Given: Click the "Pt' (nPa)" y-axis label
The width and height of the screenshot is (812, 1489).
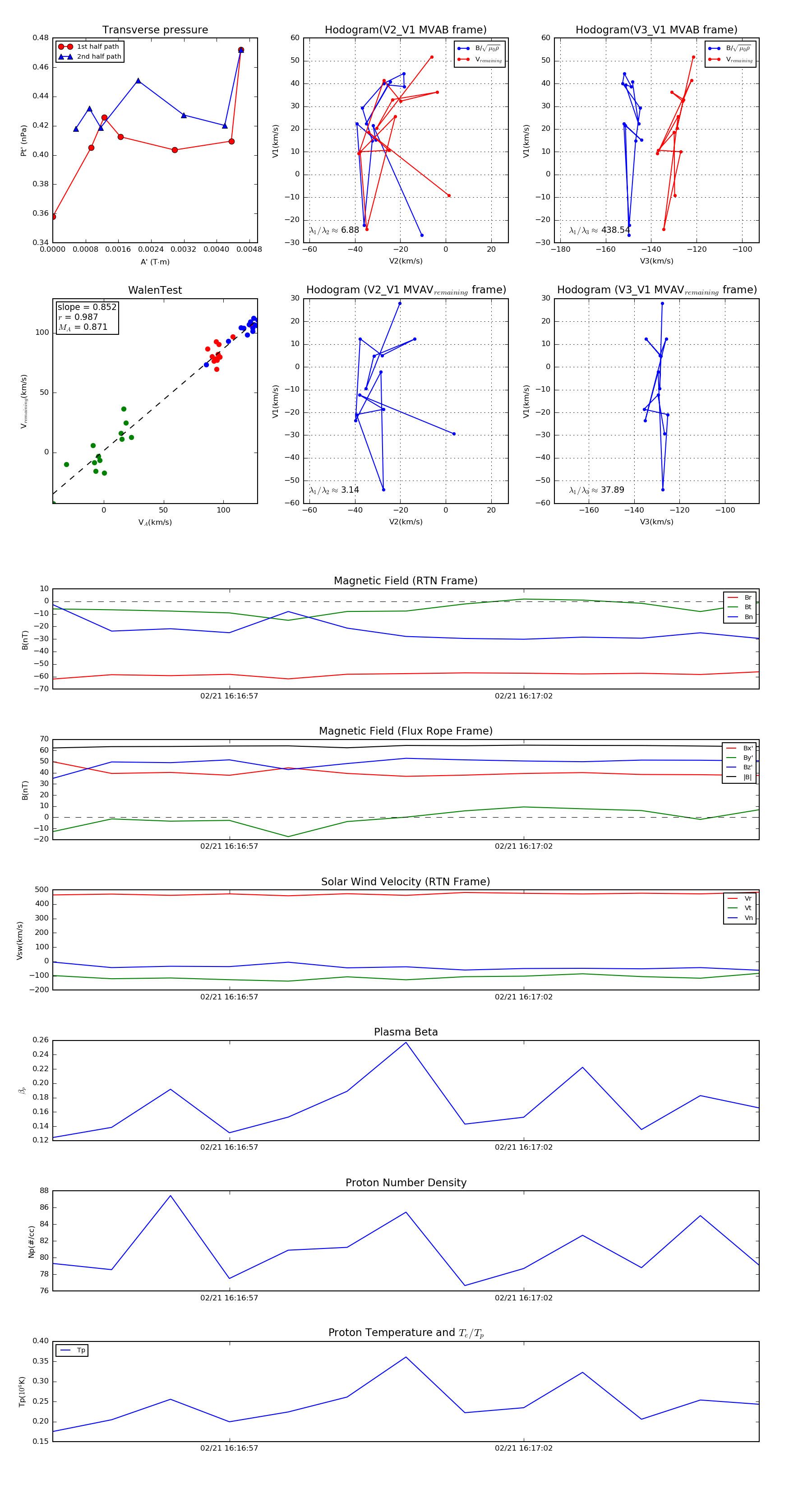Looking at the screenshot, I should coord(24,140).
